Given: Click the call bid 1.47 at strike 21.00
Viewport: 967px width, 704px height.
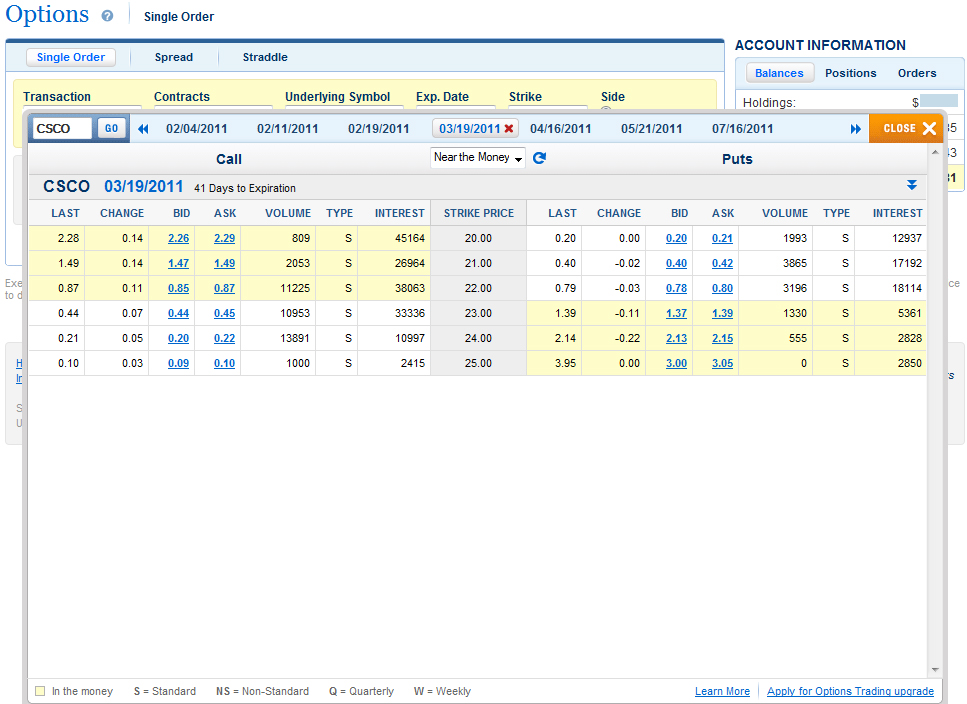Looking at the screenshot, I should (x=178, y=263).
